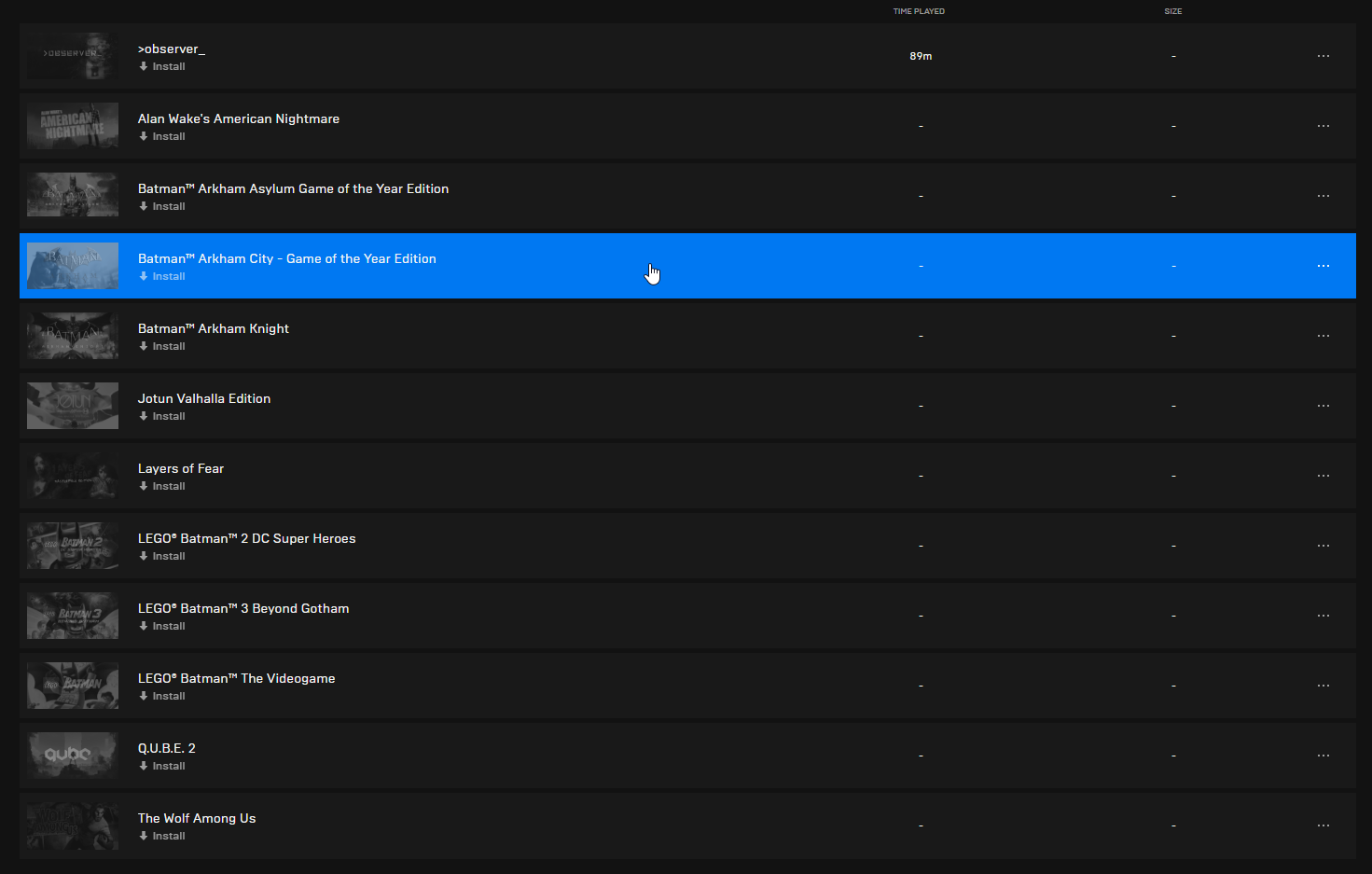
Task: Install Batman Arkham City Game of the Year Edition
Action: (162, 276)
